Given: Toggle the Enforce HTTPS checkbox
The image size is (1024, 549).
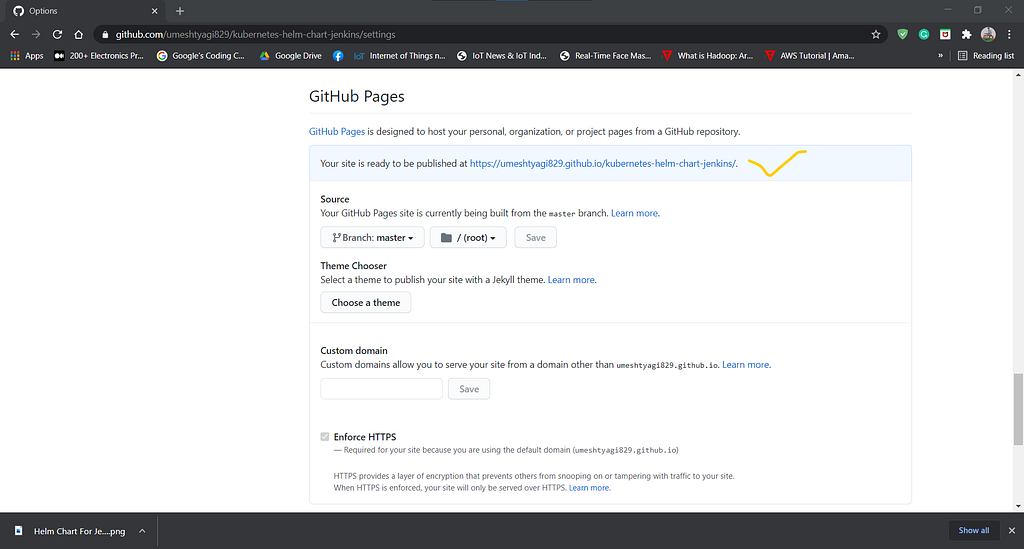Looking at the screenshot, I should click(325, 436).
